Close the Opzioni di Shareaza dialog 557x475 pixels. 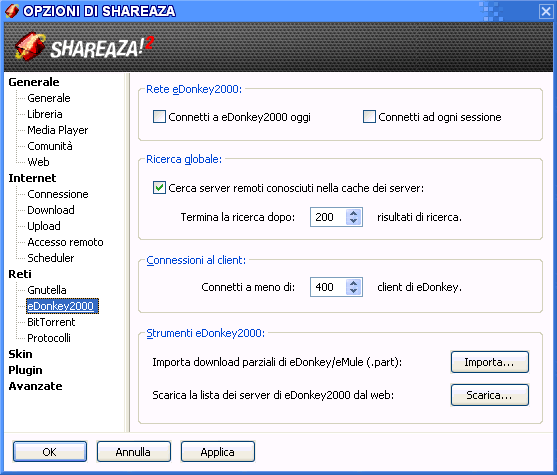coord(546,11)
